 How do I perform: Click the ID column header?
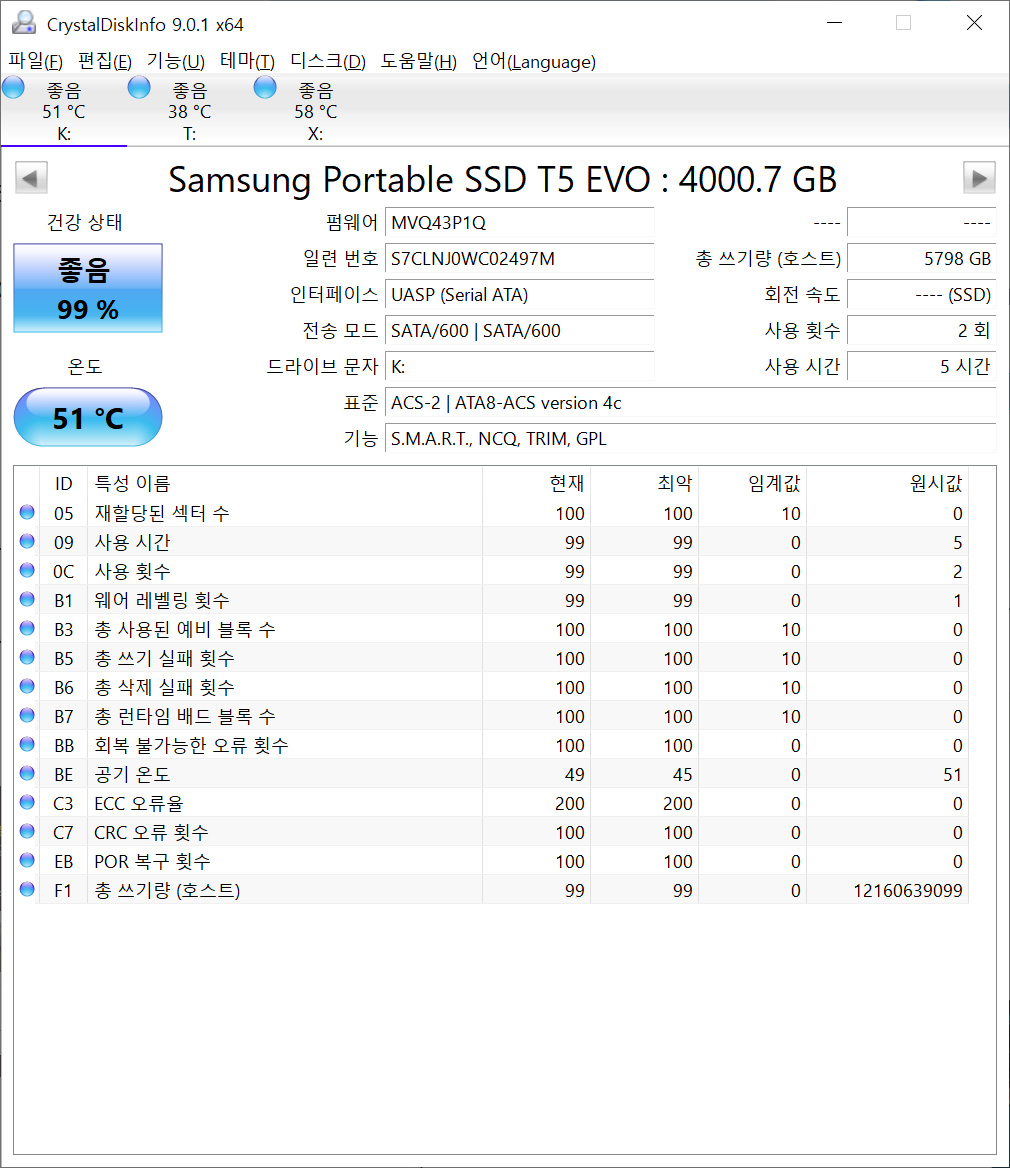click(x=63, y=483)
